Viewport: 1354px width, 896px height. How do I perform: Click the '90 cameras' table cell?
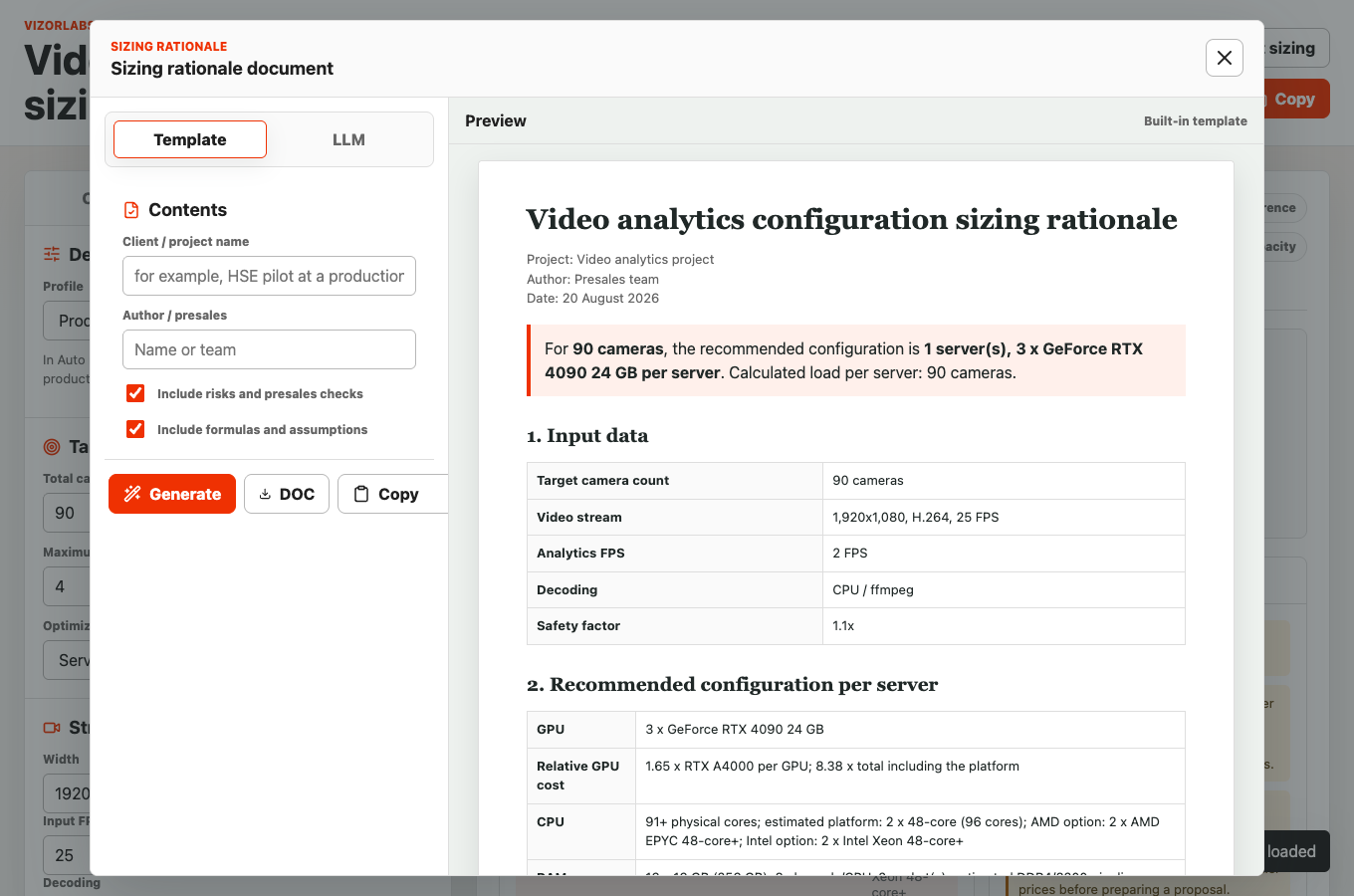tap(1004, 481)
